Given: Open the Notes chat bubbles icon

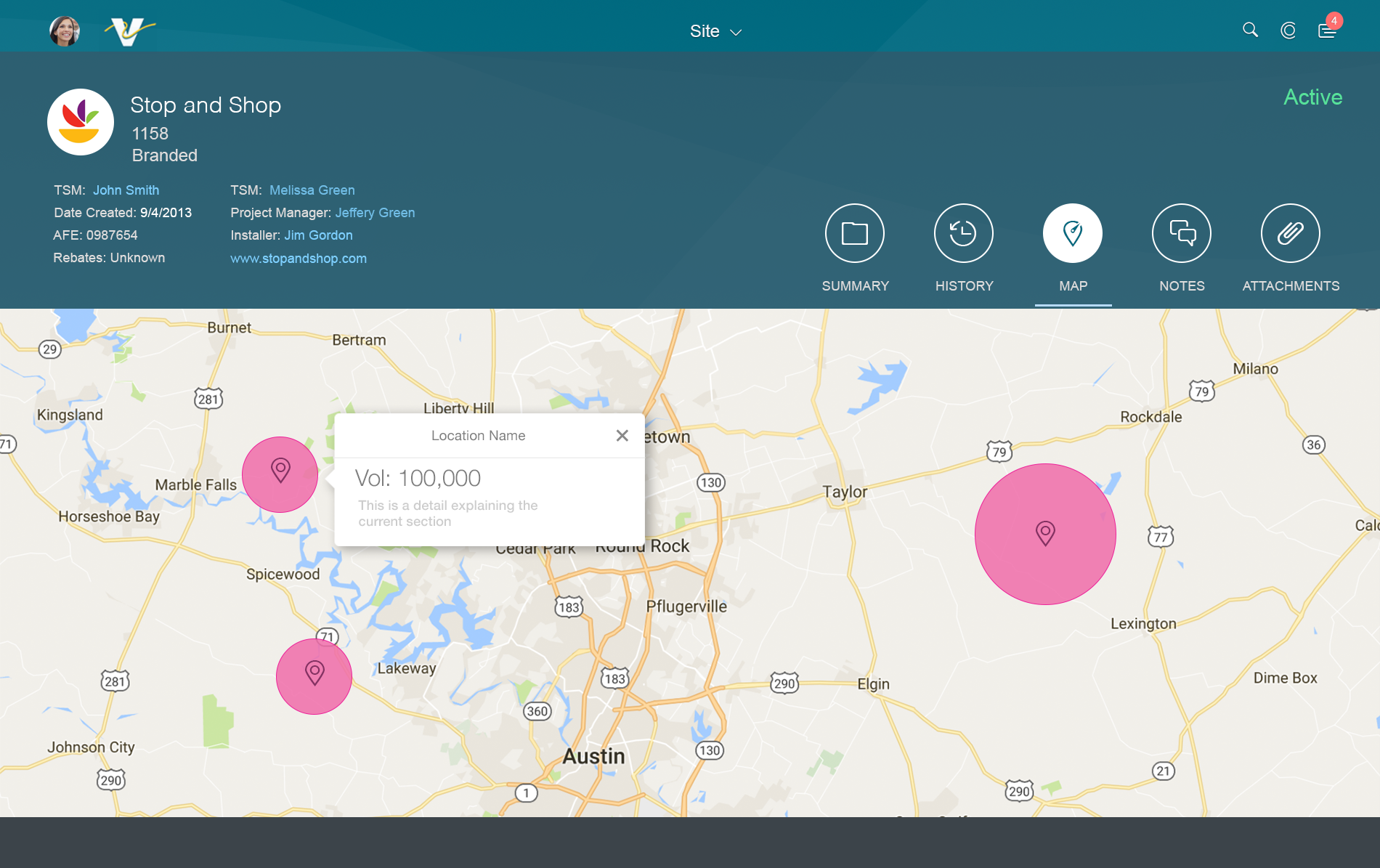Looking at the screenshot, I should (x=1182, y=233).
